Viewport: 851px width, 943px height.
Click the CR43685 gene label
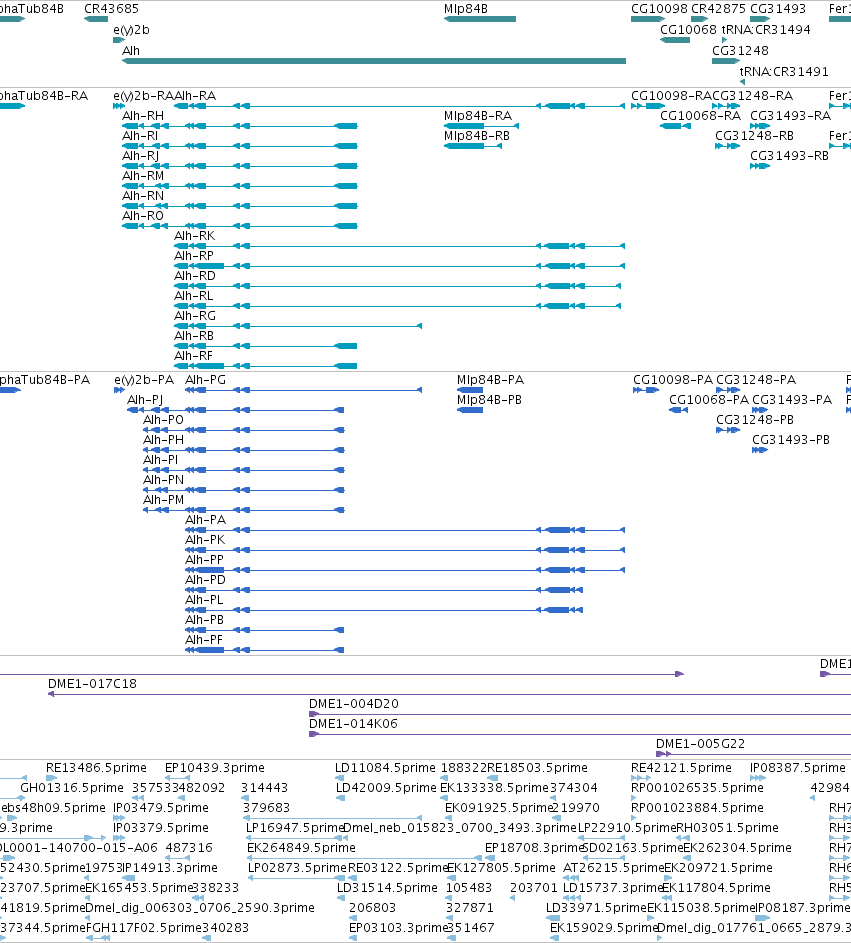click(111, 9)
